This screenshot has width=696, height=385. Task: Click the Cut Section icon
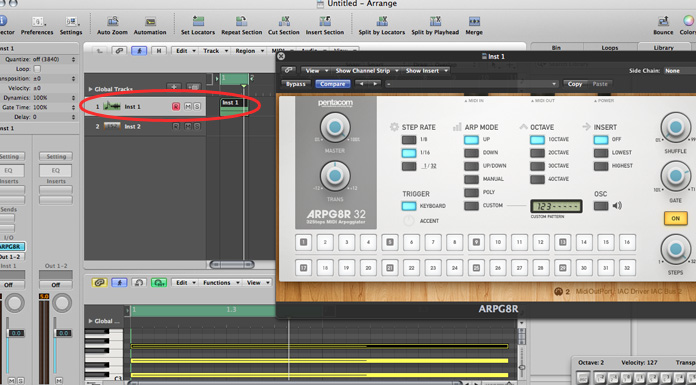pyautogui.click(x=284, y=21)
